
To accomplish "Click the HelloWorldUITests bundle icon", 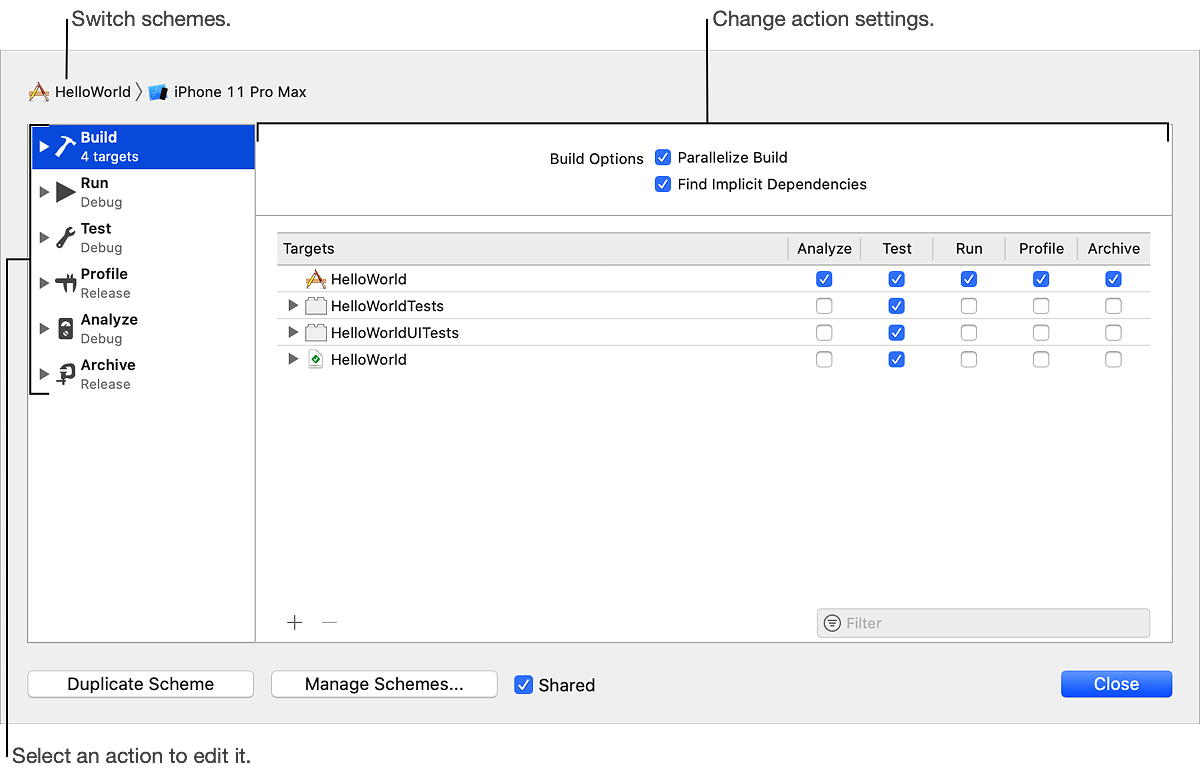I will [x=316, y=333].
